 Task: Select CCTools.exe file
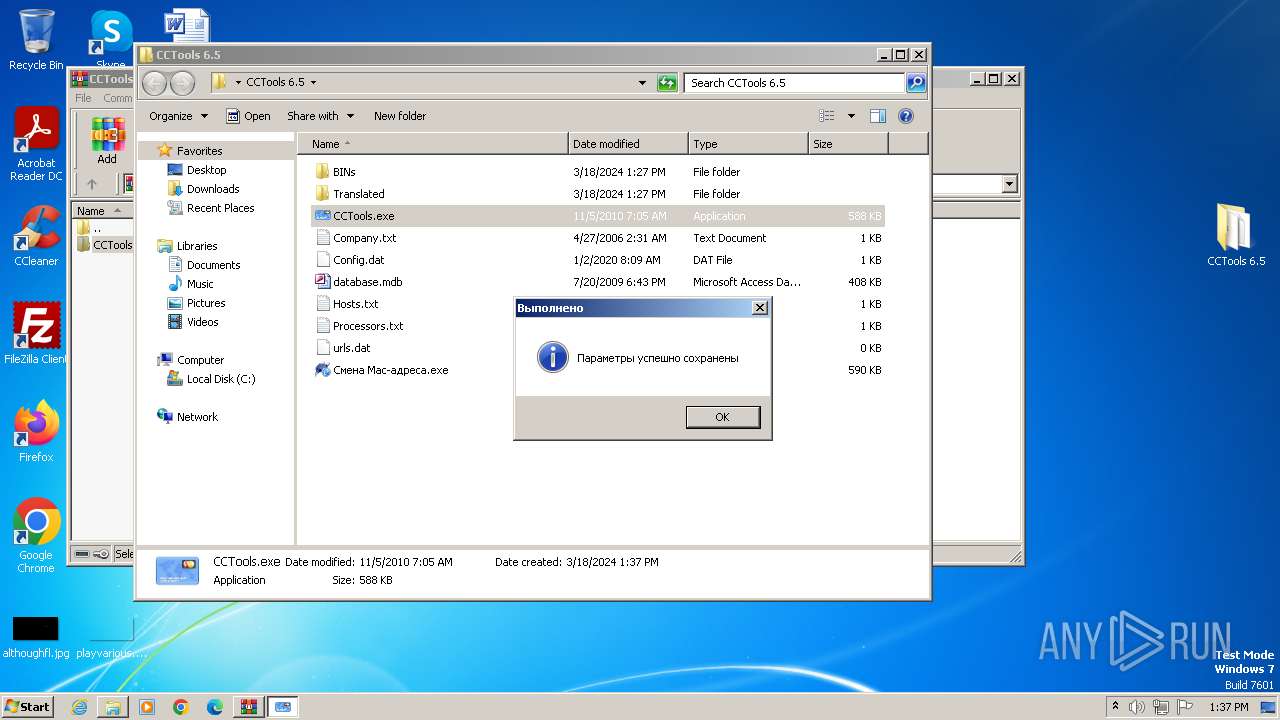pyautogui.click(x=598, y=216)
